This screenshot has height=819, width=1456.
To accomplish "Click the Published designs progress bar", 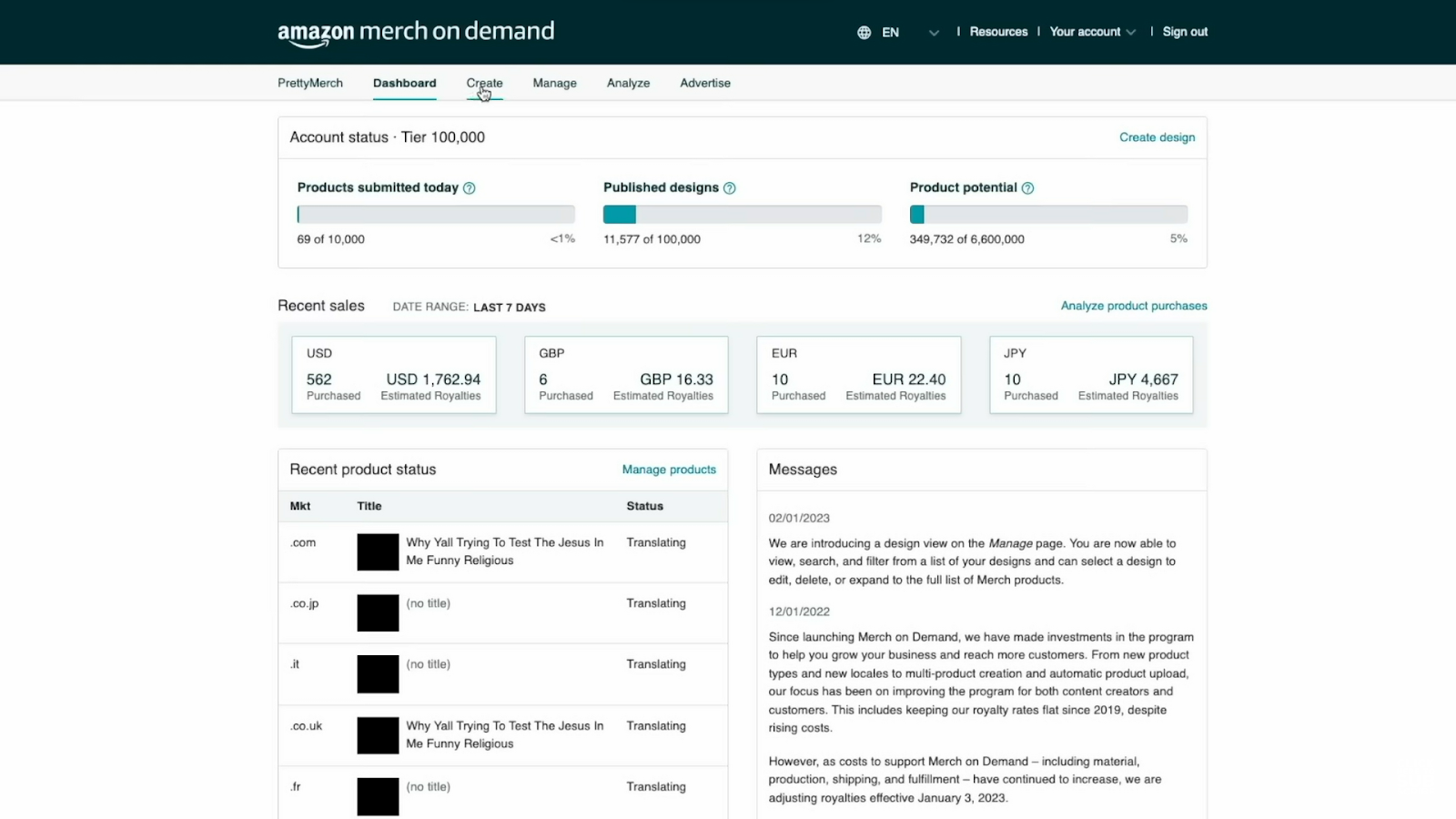I will 743,215.
